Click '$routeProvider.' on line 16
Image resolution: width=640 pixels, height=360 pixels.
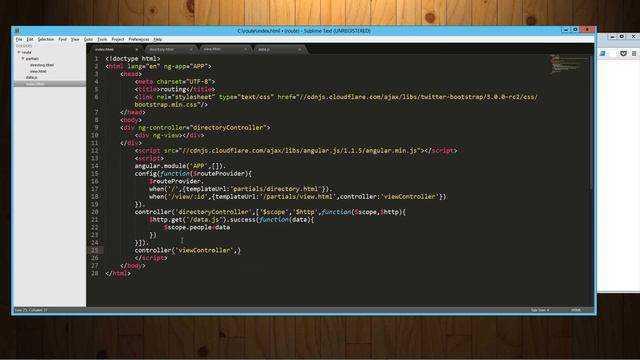click(x=176, y=181)
